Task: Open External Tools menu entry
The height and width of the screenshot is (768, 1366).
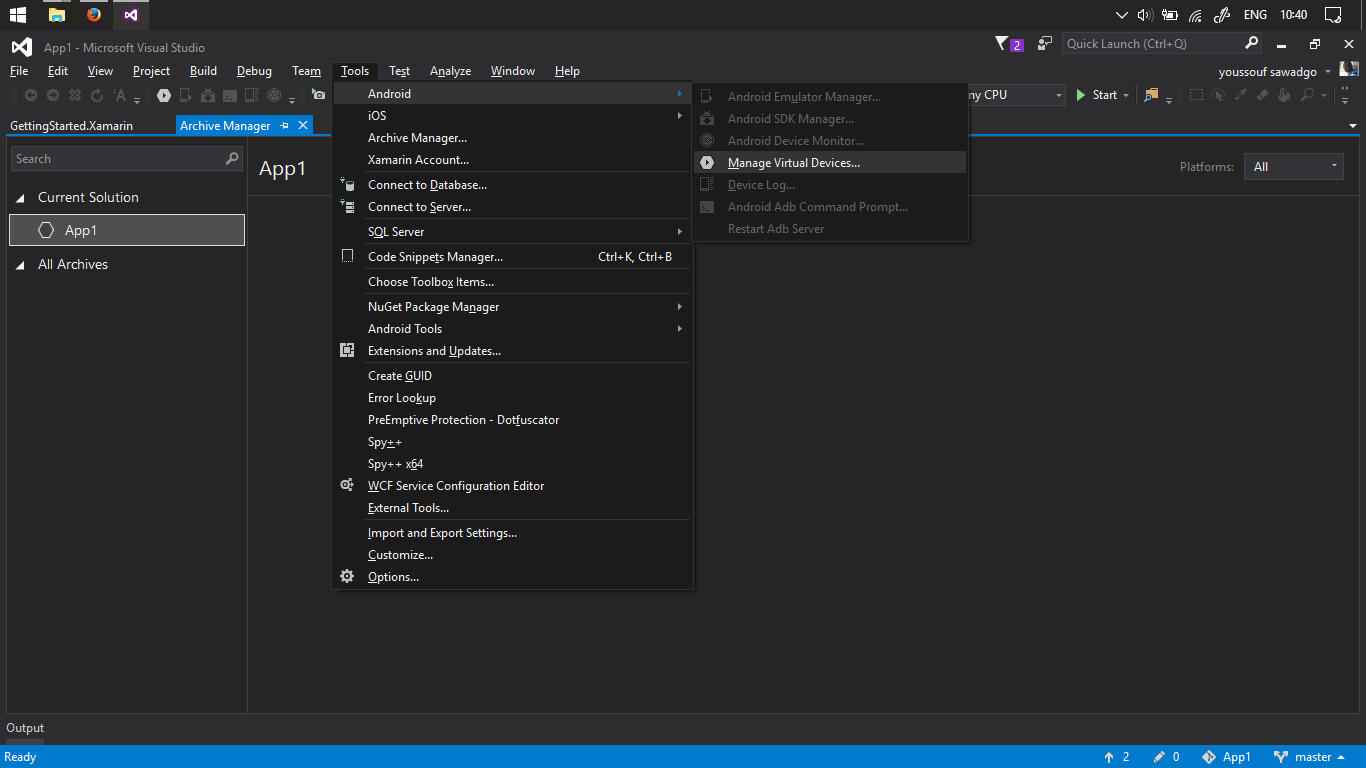Action: [513, 508]
